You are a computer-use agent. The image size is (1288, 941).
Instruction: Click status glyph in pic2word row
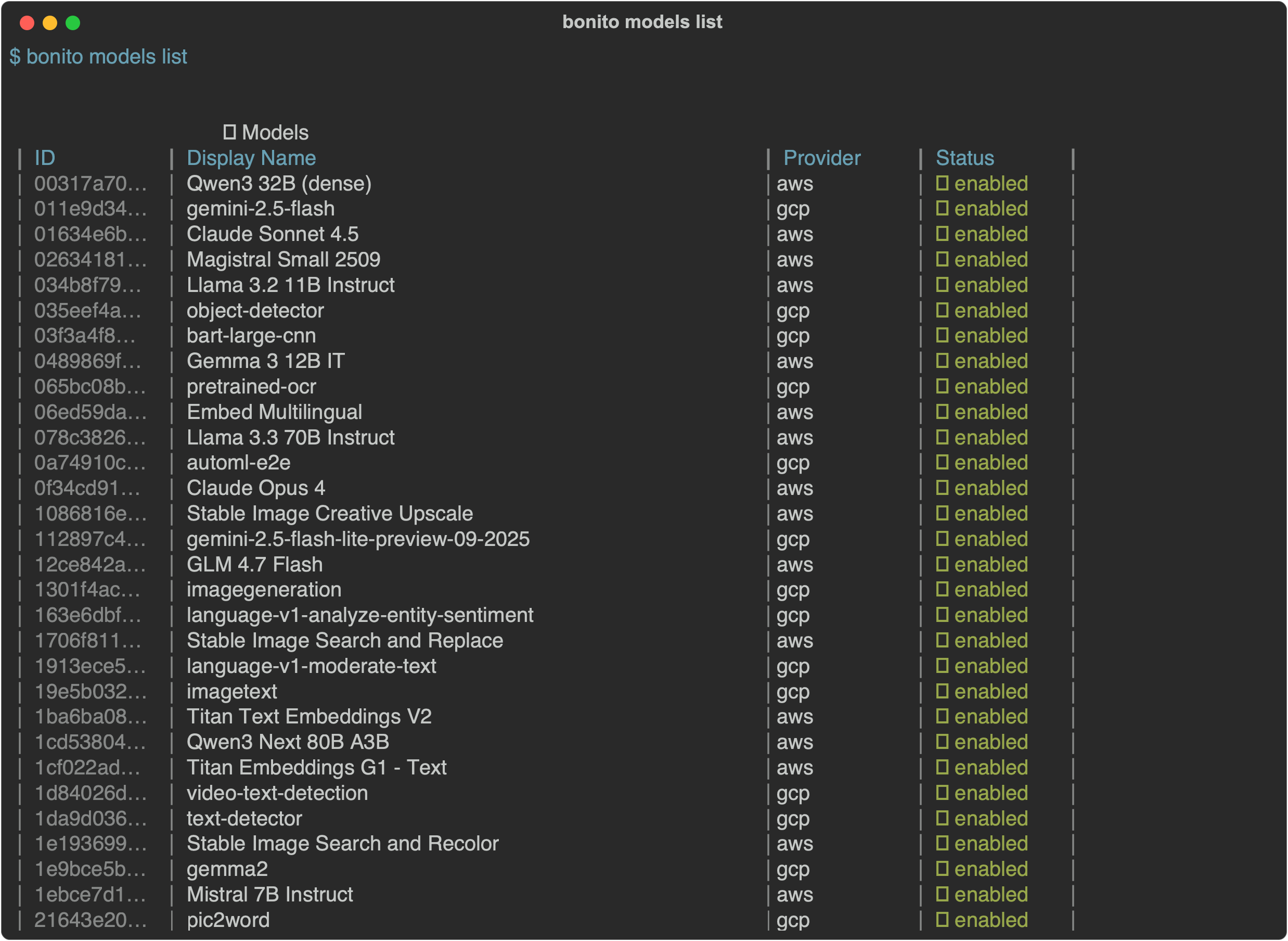(942, 920)
